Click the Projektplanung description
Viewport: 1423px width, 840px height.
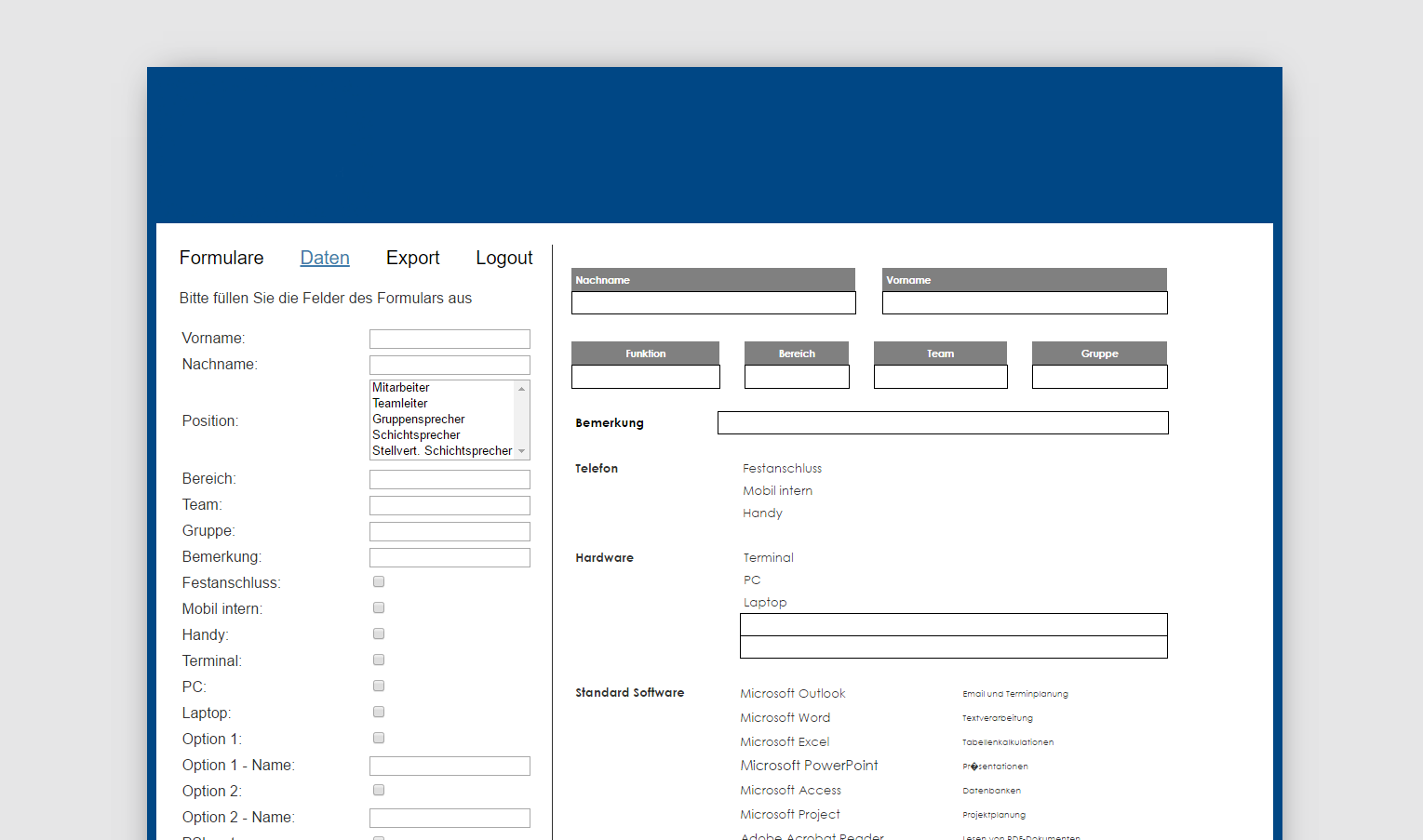click(994, 815)
